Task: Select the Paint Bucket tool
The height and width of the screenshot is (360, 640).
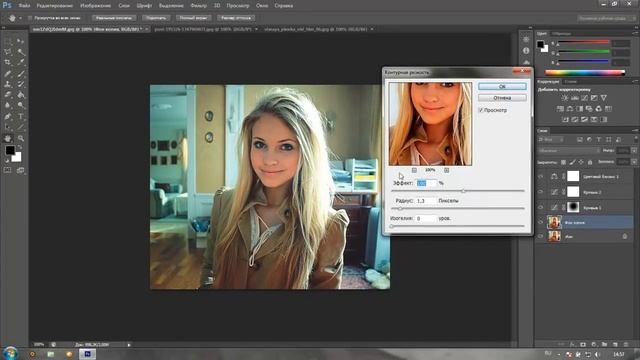Action: (x=20, y=95)
